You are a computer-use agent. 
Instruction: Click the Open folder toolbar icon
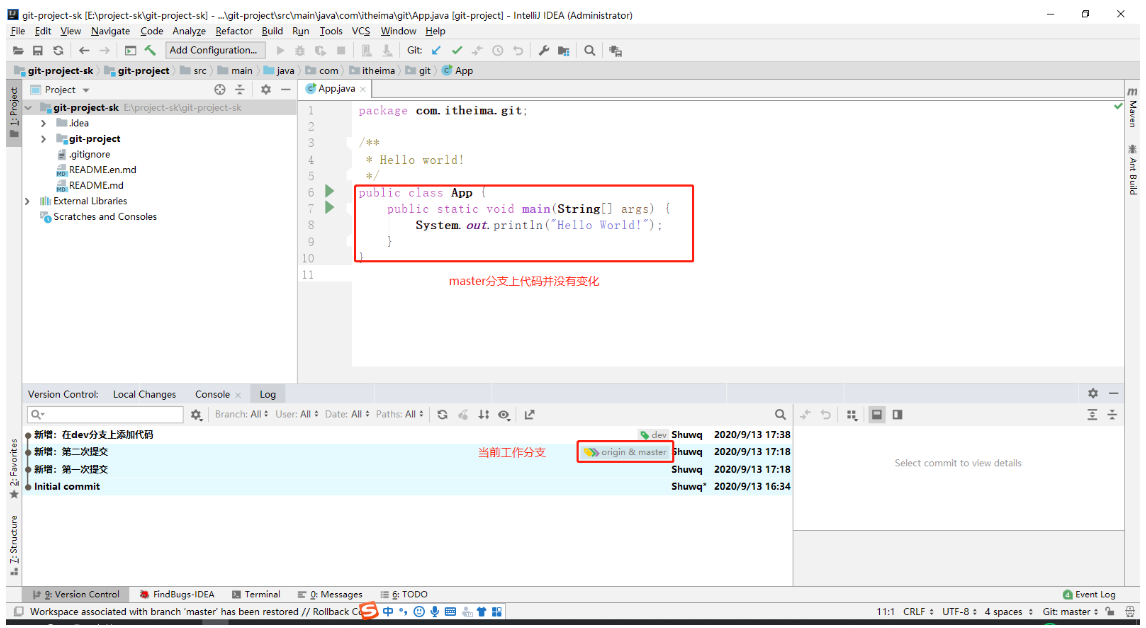point(18,50)
